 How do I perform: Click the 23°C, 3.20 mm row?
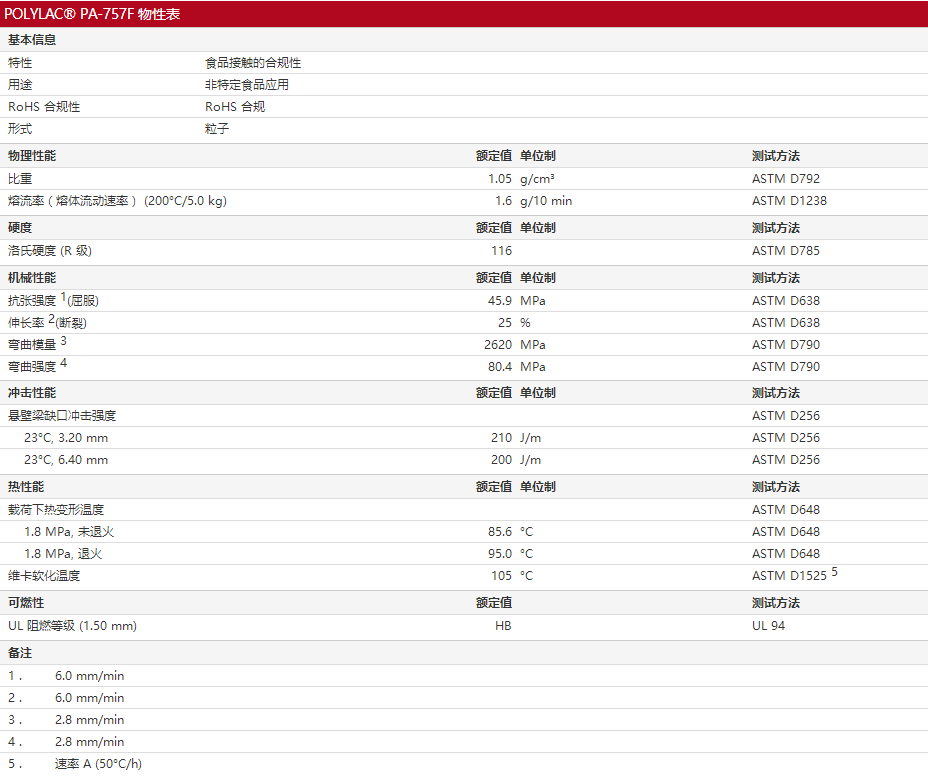point(66,438)
